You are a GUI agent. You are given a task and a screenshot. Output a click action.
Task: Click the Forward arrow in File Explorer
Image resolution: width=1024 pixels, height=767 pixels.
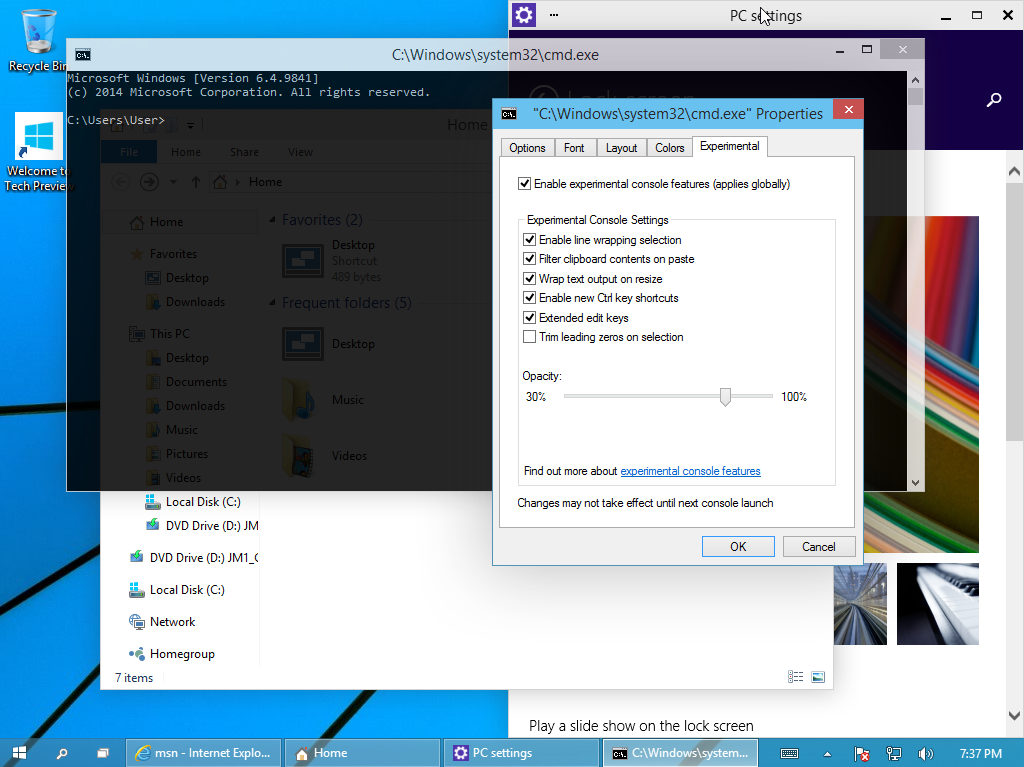(x=150, y=182)
